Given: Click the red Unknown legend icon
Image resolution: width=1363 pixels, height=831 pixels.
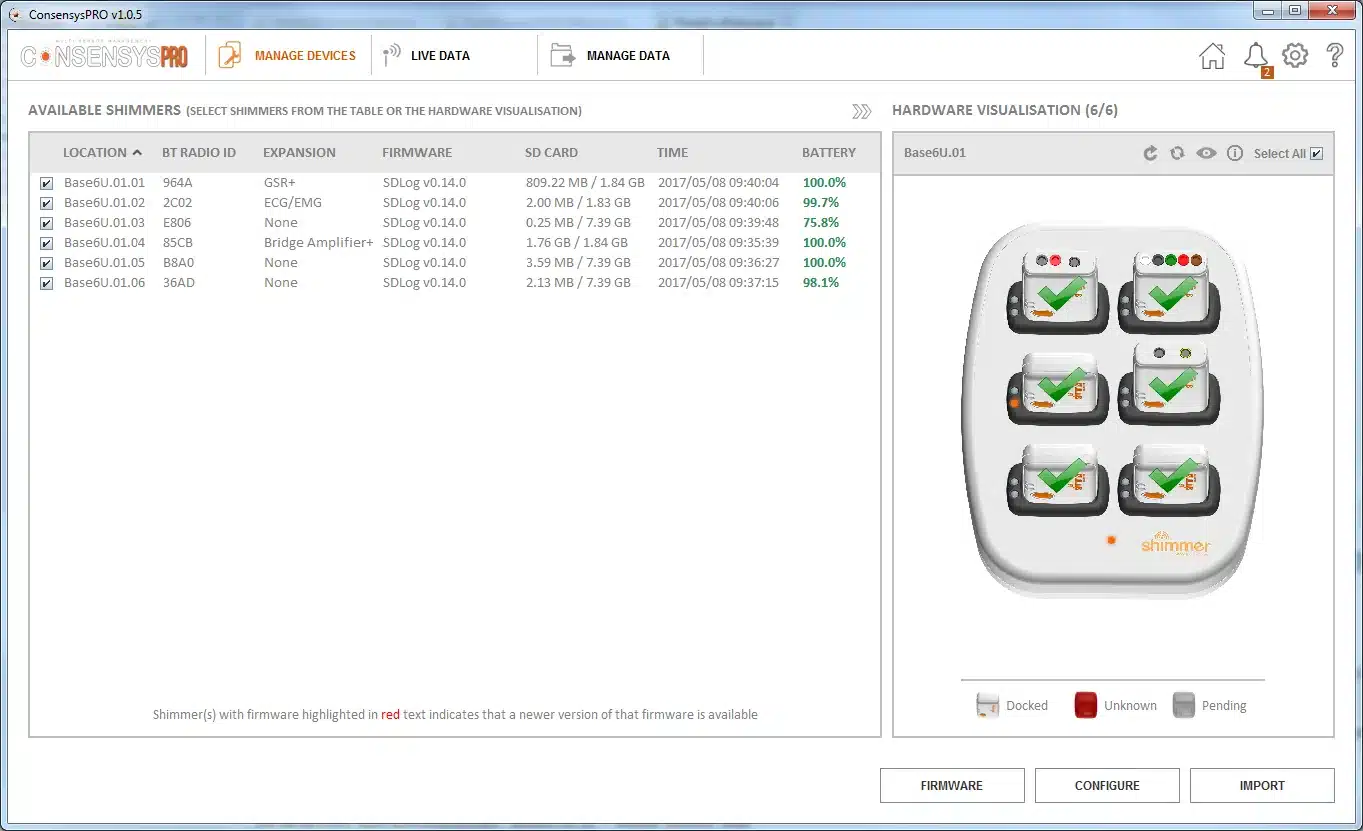Looking at the screenshot, I should [x=1085, y=705].
